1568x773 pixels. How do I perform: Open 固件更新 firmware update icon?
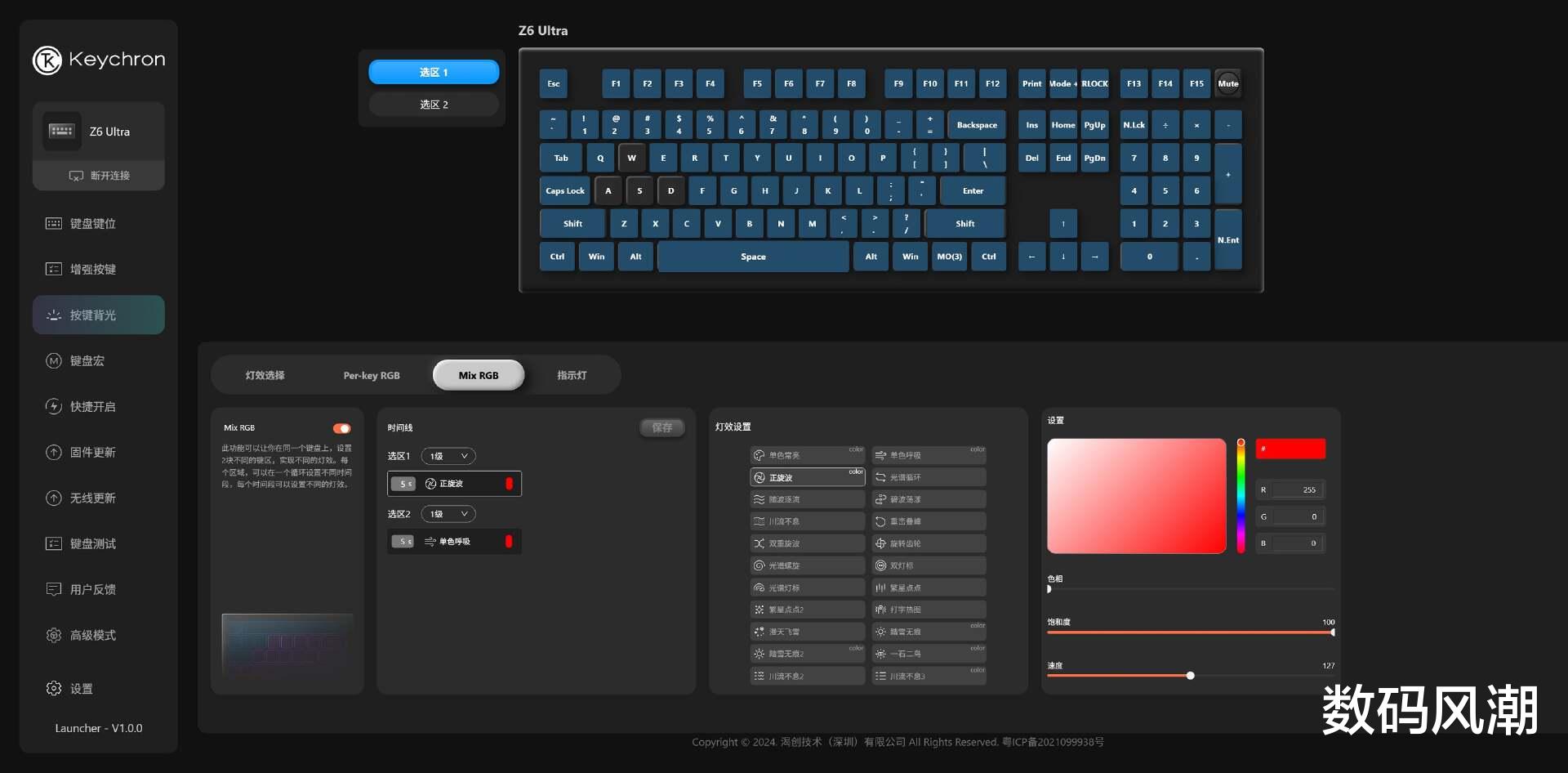(54, 452)
